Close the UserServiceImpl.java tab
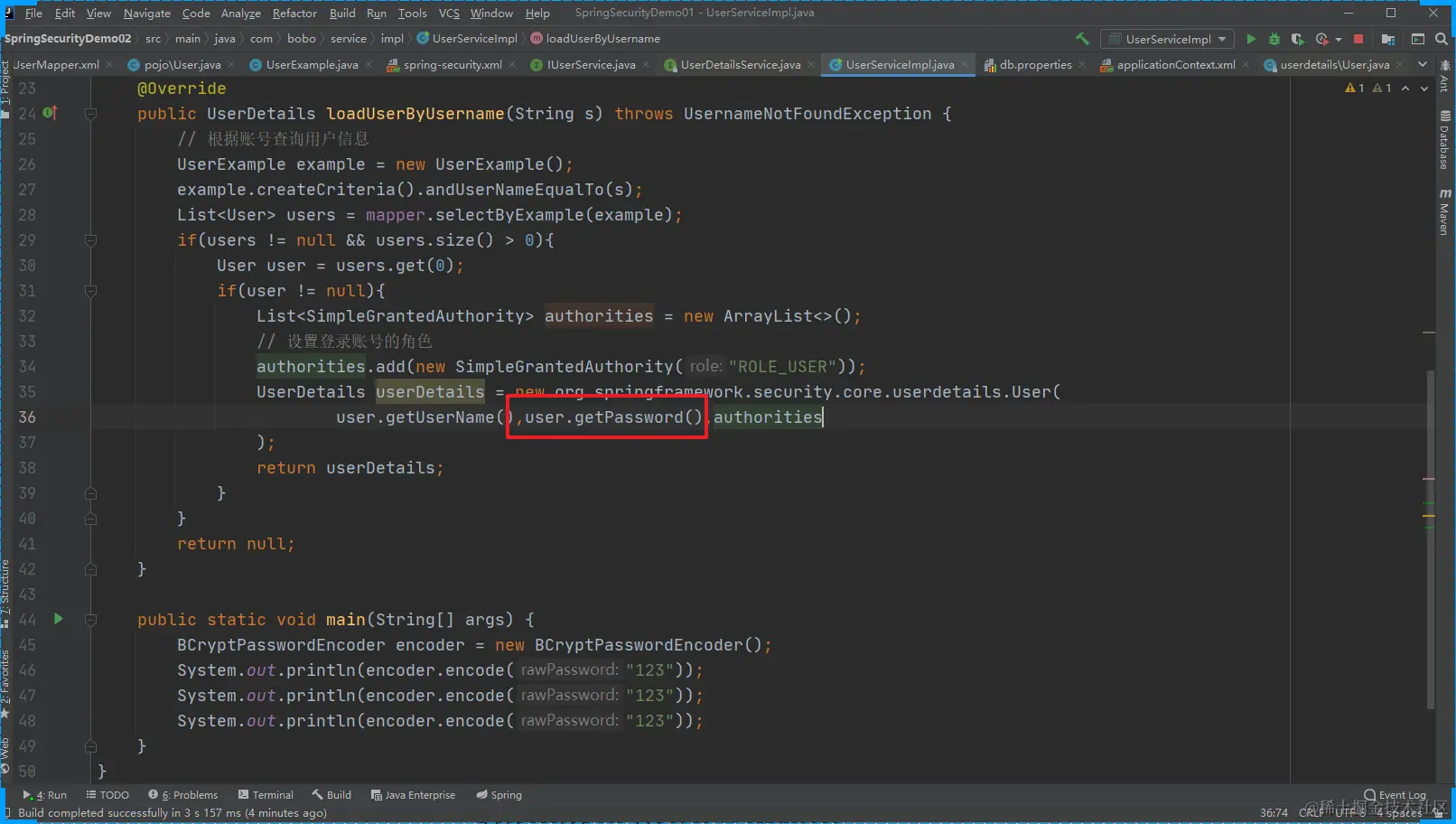The height and width of the screenshot is (824, 1456). [965, 64]
